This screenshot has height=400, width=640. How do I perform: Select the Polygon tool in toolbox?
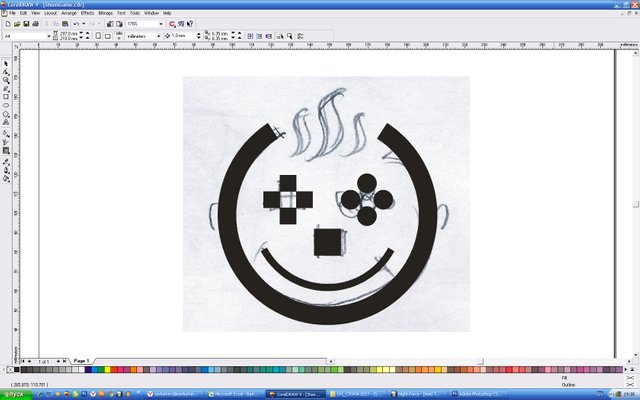point(6,114)
